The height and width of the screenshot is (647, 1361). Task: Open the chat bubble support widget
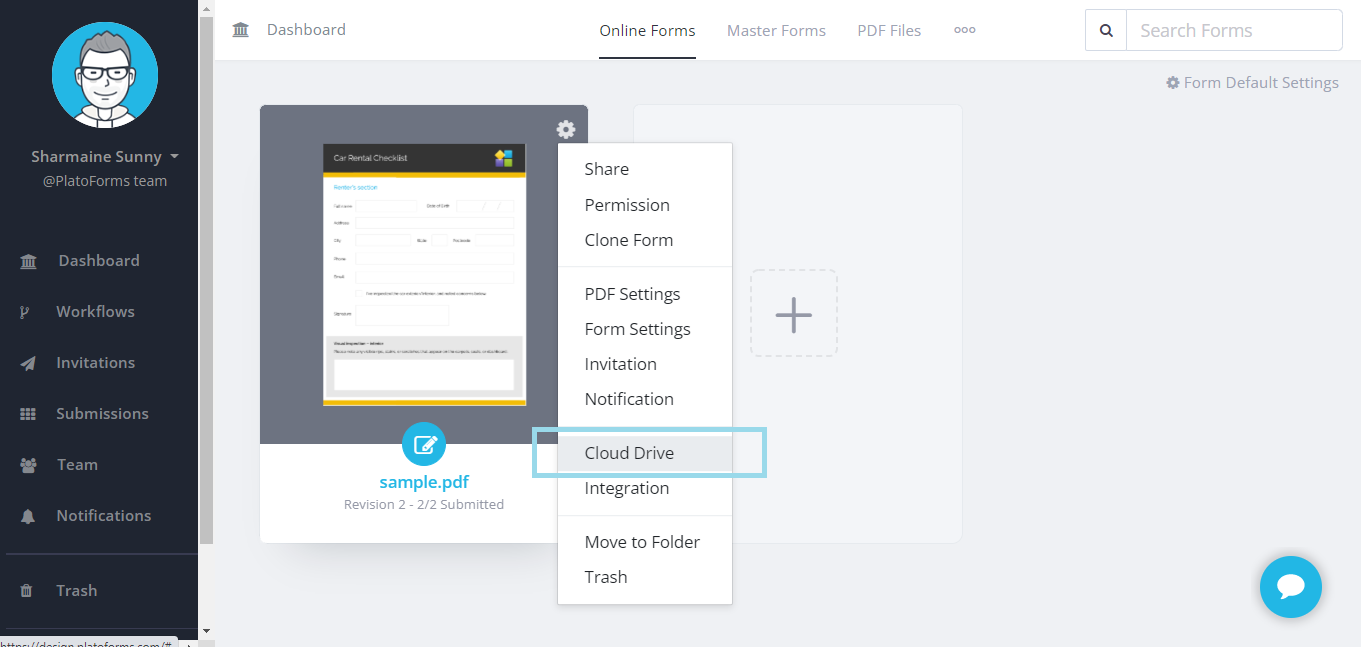(x=1290, y=587)
